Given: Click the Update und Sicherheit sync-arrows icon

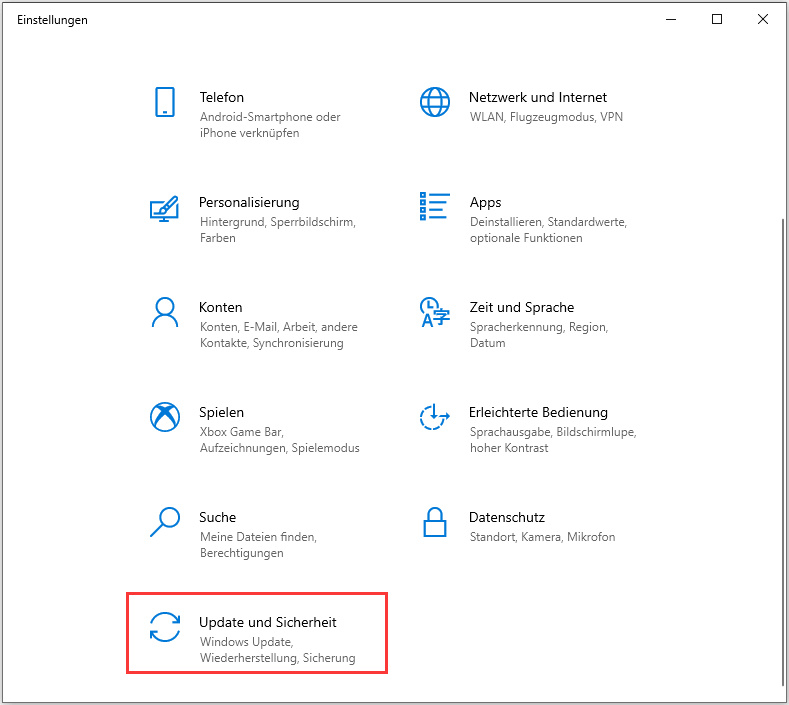Looking at the screenshot, I should coord(164,627).
